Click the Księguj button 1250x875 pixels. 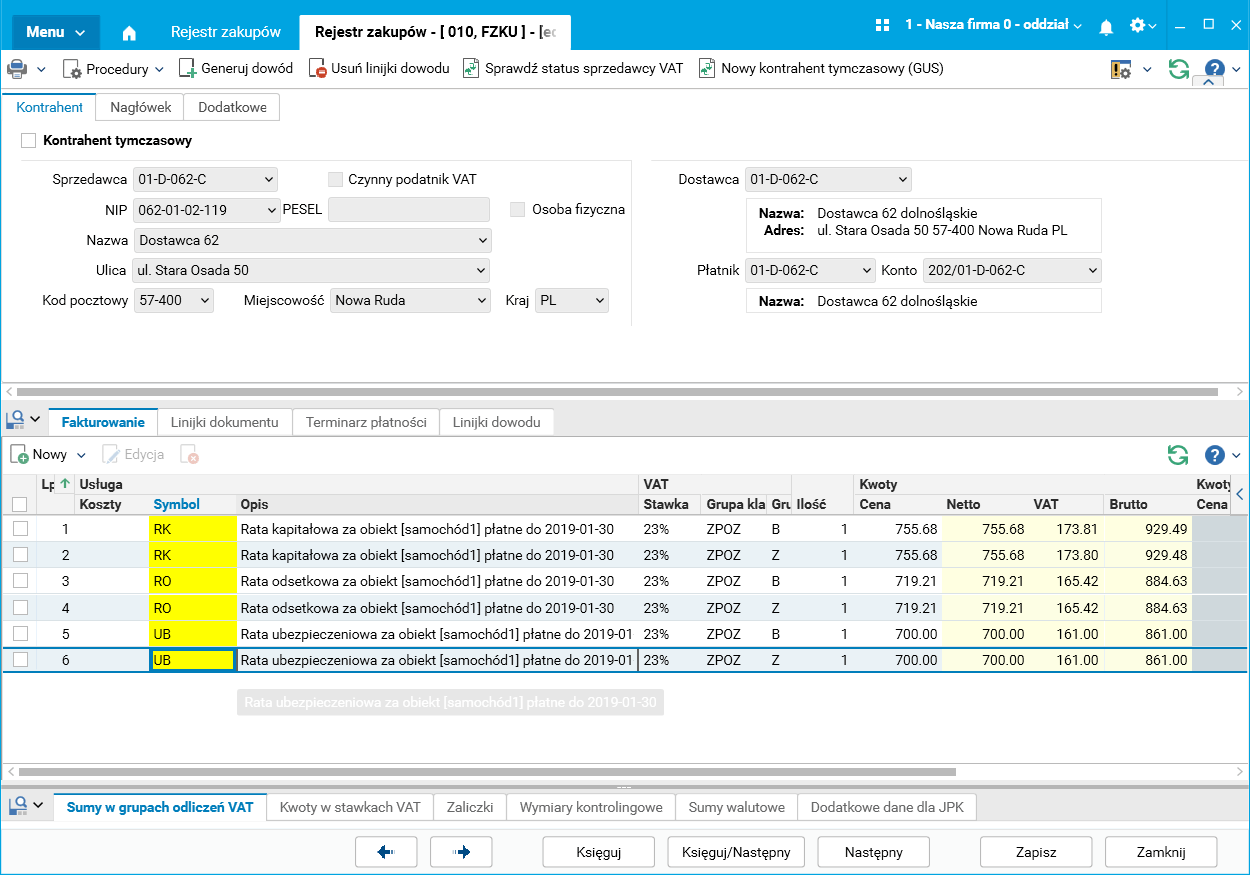click(x=599, y=852)
